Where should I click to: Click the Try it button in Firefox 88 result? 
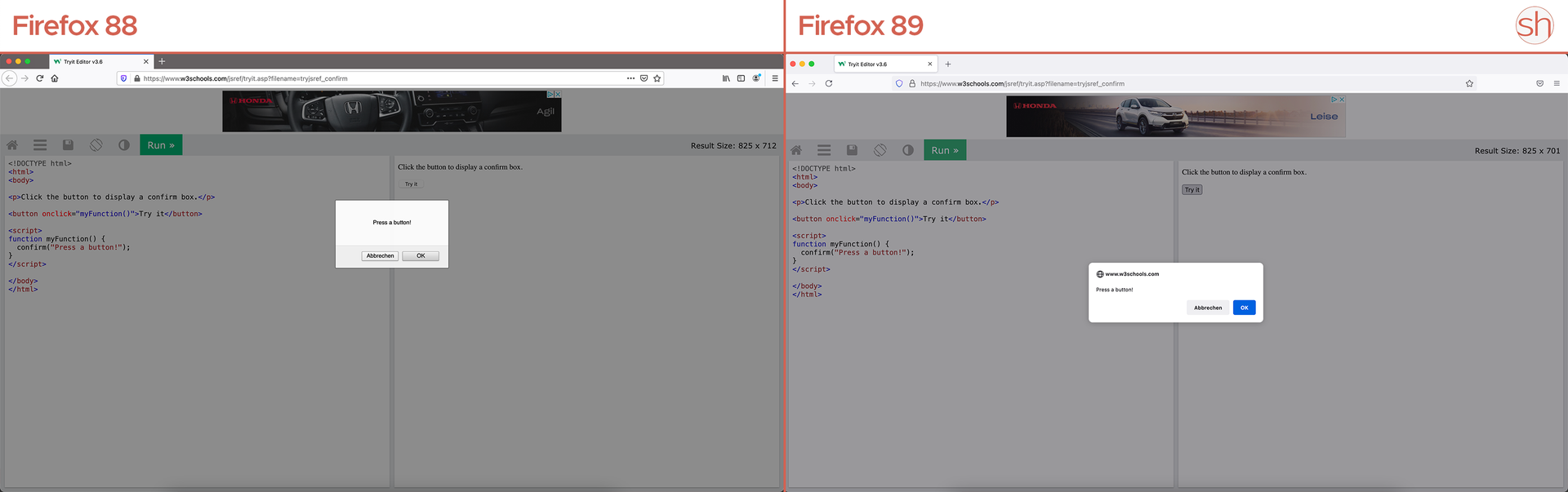tap(411, 184)
